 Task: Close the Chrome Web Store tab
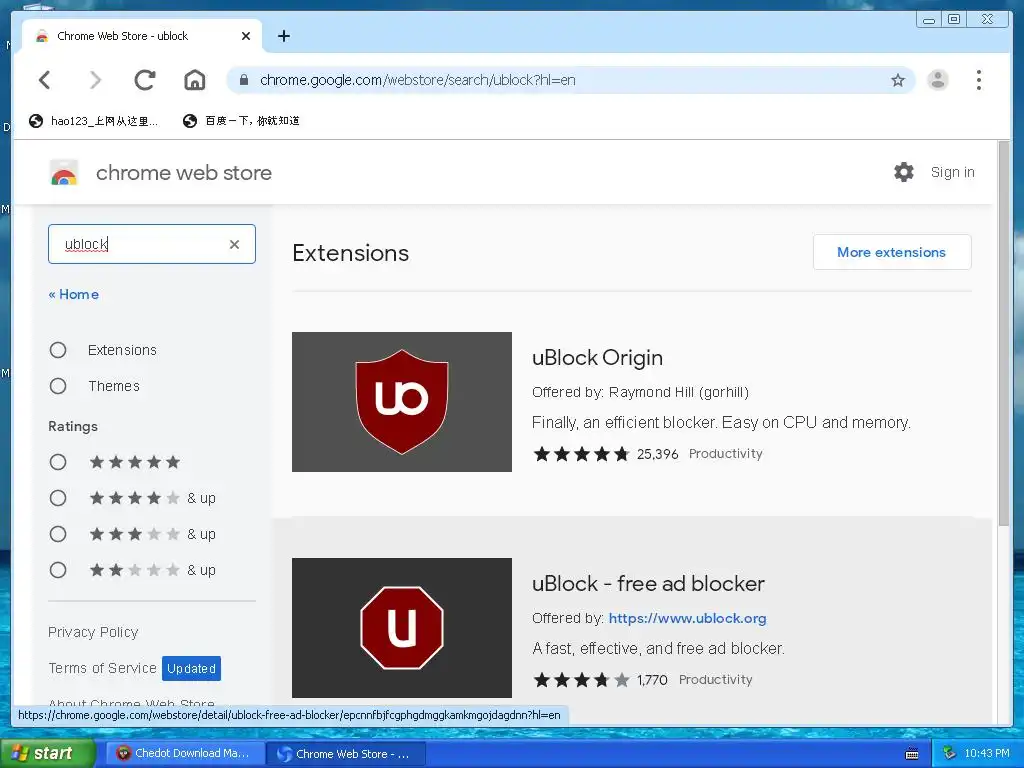tap(246, 36)
